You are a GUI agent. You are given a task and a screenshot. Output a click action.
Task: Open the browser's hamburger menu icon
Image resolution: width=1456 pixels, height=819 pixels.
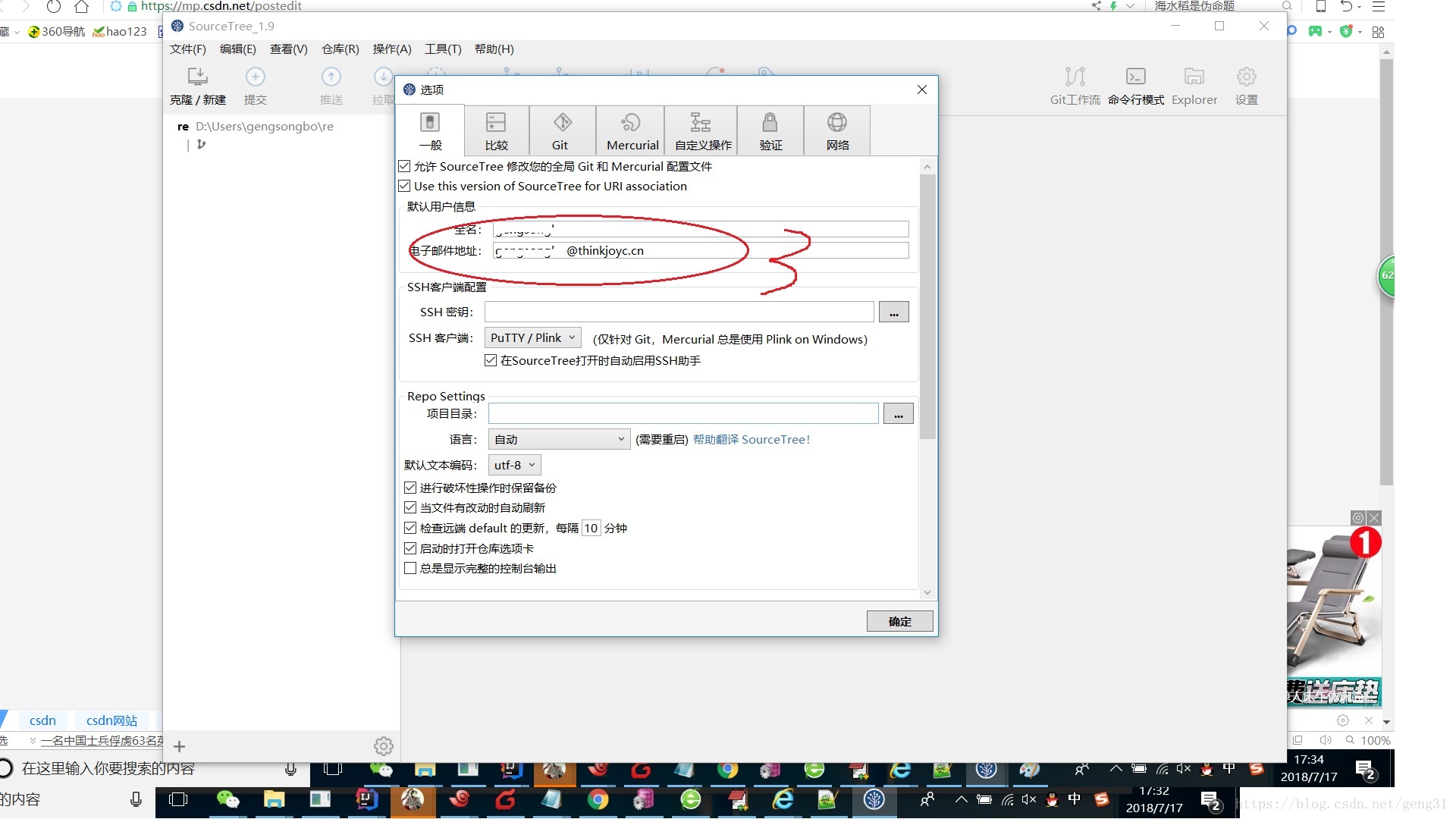point(1379,7)
